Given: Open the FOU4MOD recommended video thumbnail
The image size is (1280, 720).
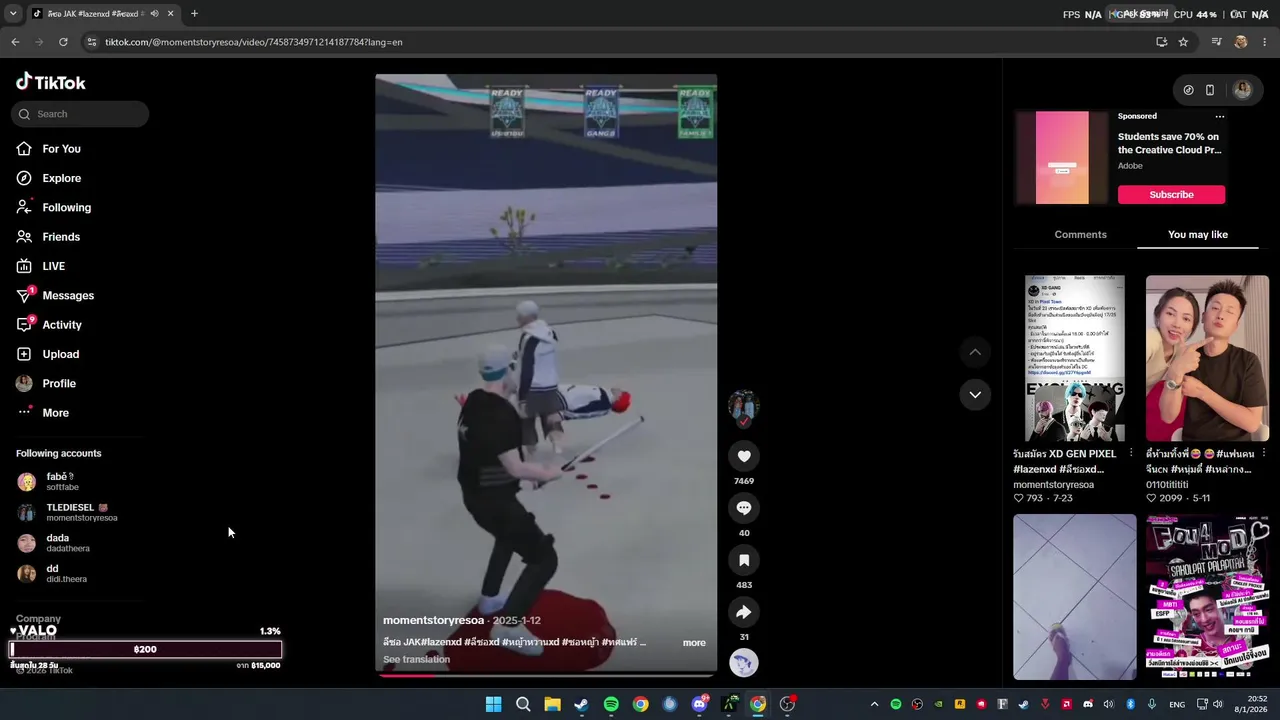Looking at the screenshot, I should point(1207,597).
